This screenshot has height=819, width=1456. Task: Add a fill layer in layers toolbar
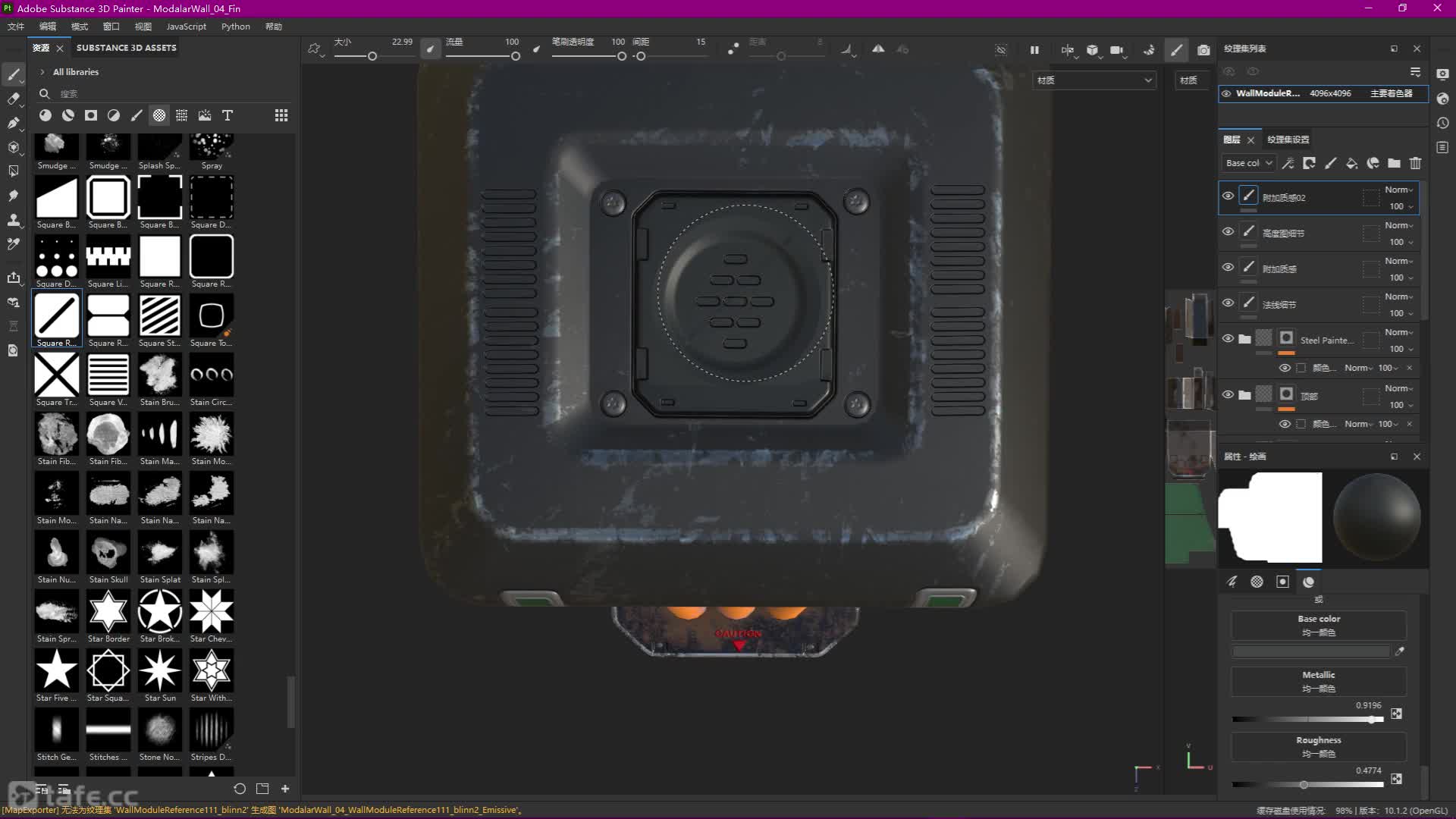(1351, 163)
